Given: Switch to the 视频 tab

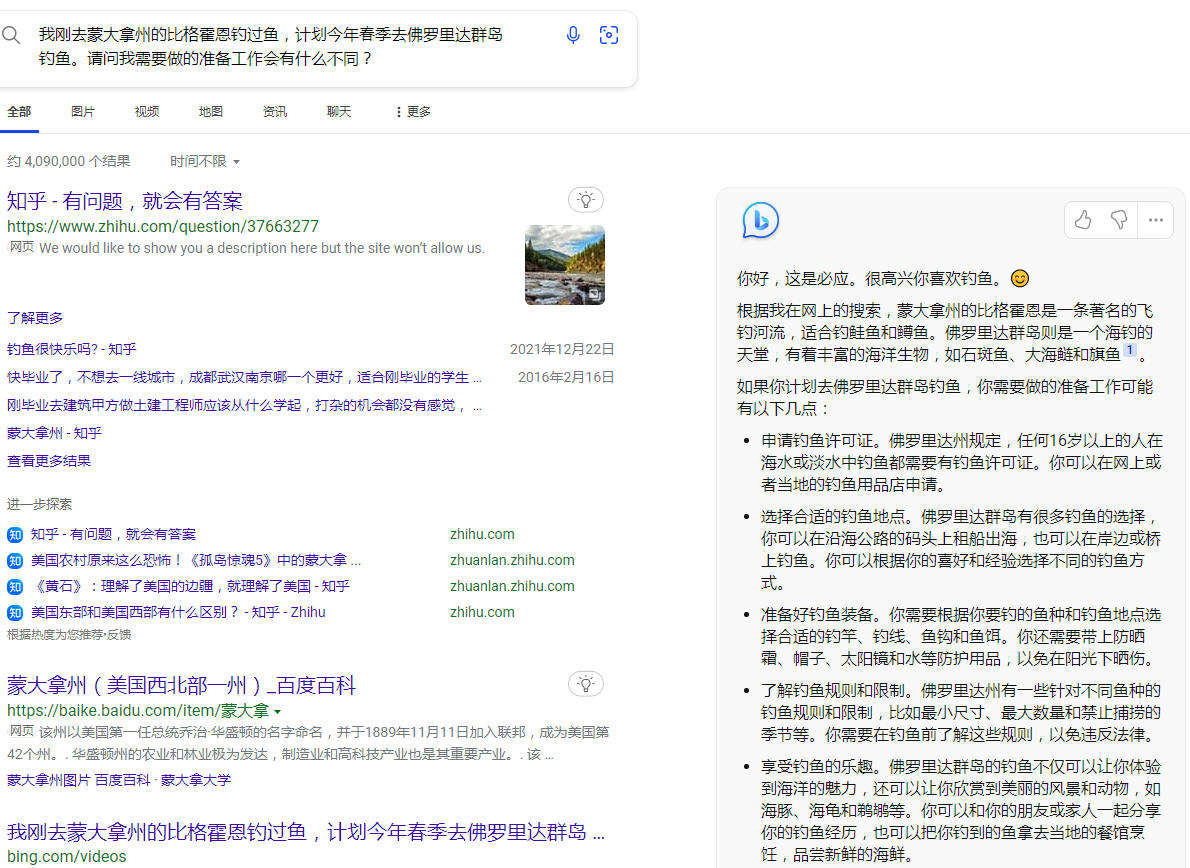Looking at the screenshot, I should click(x=146, y=112).
